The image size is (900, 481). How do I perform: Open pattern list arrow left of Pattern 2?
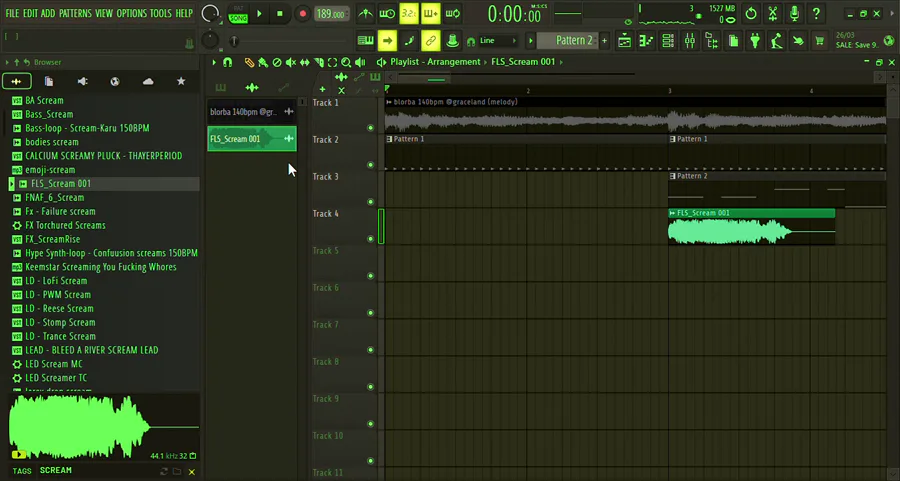531,41
